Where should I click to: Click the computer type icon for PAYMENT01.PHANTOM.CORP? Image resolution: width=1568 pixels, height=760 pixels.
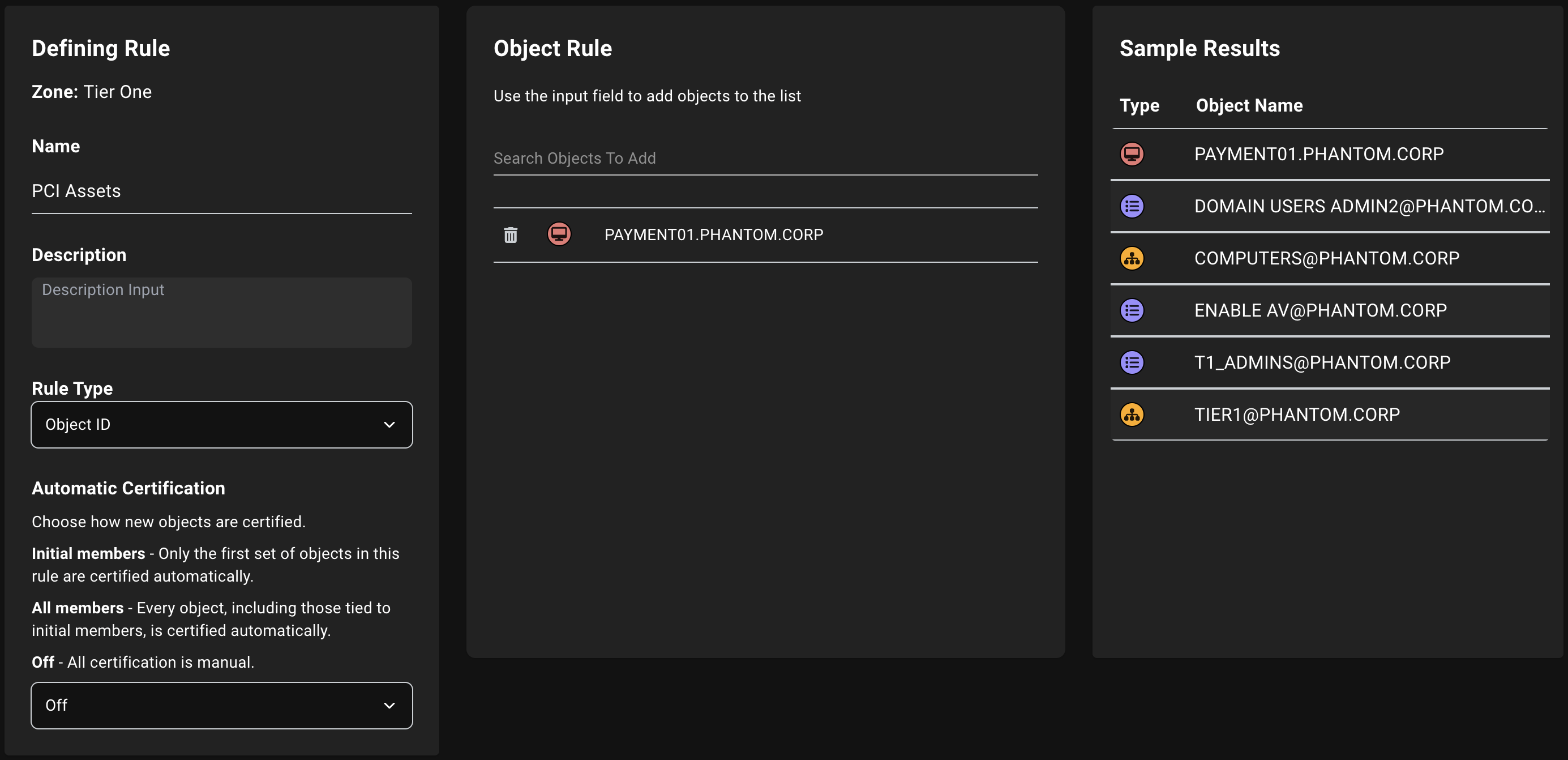[1132, 153]
